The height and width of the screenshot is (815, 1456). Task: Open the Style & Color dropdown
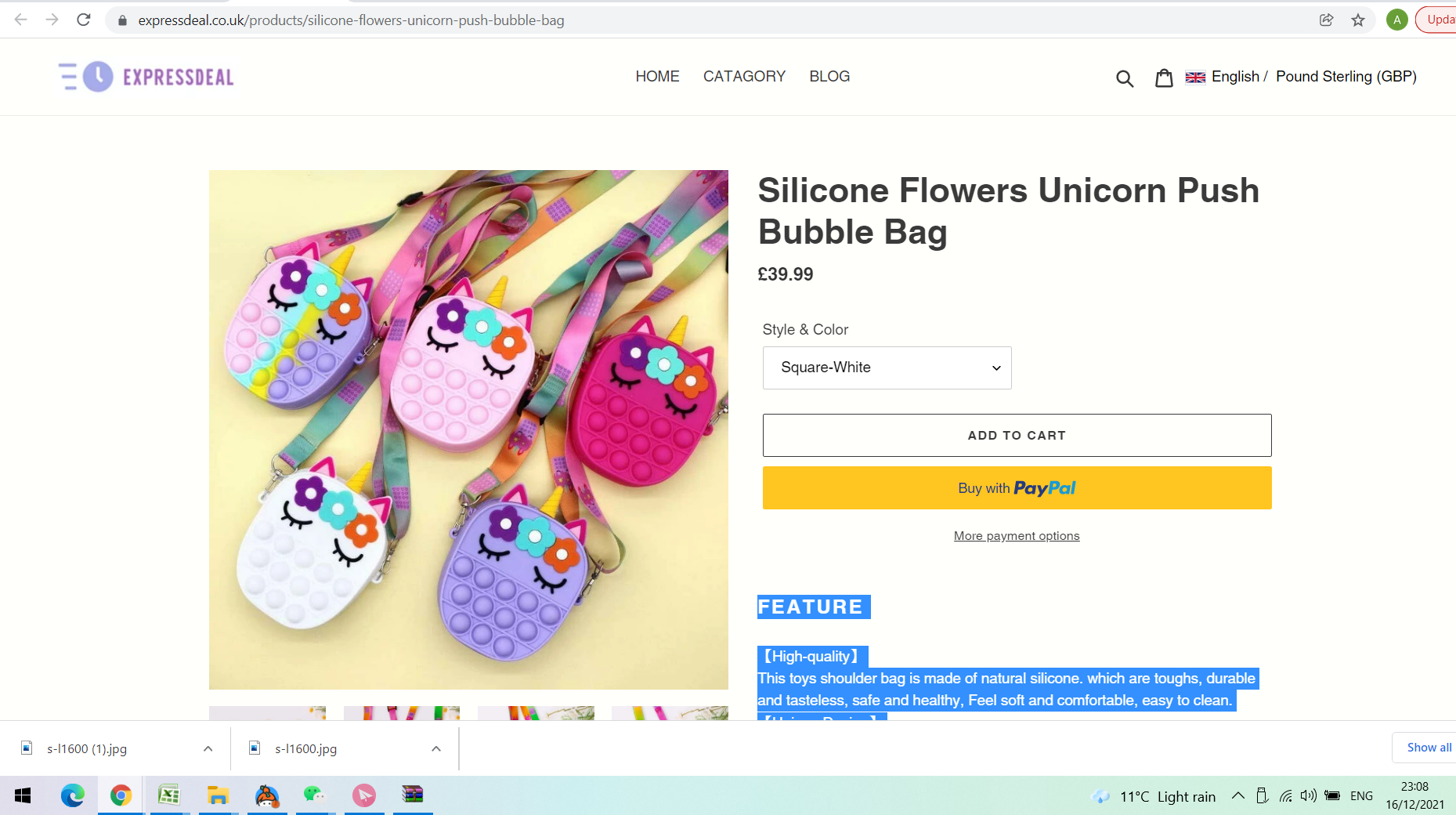point(887,368)
